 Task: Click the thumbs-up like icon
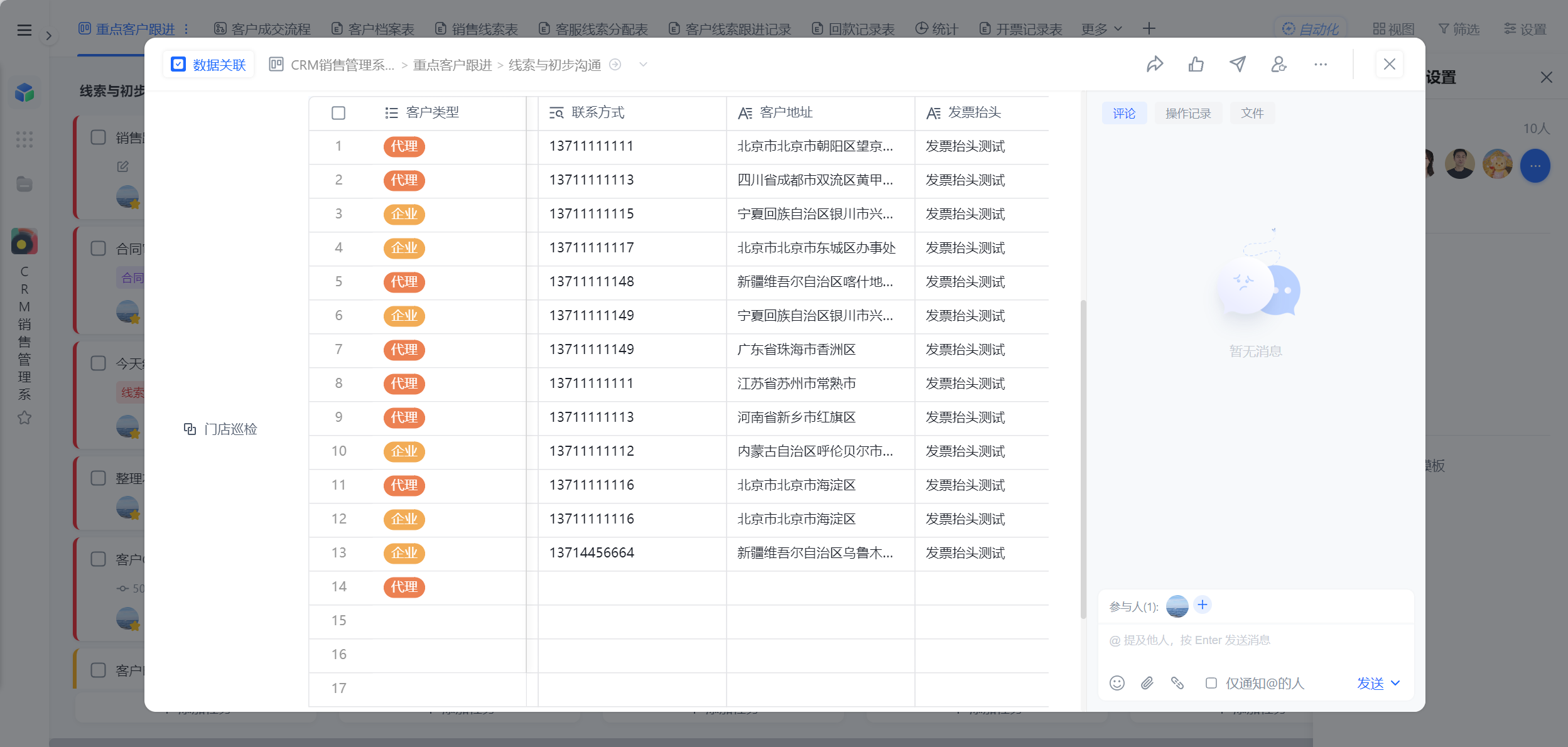[1196, 64]
